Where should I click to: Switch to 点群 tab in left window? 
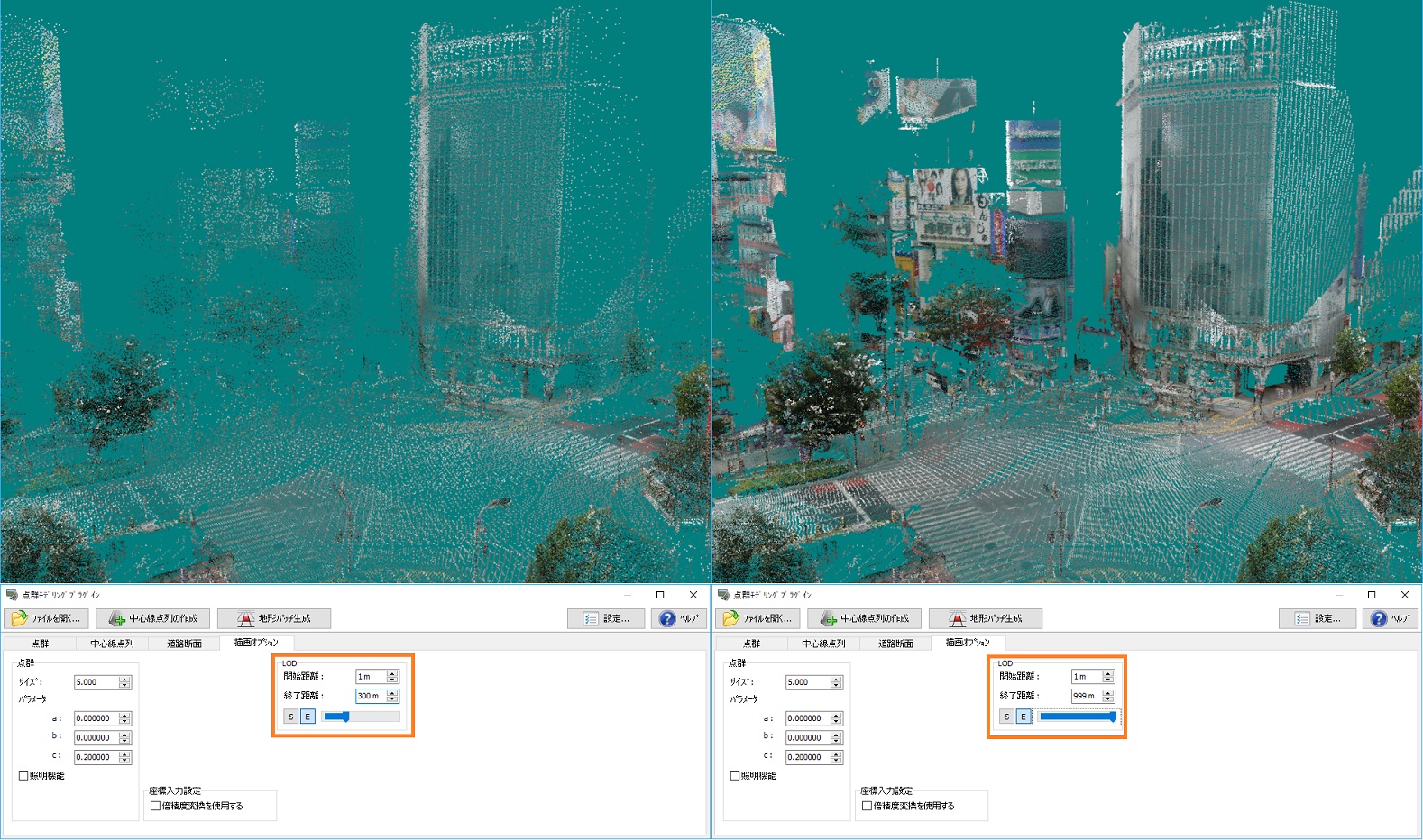pyautogui.click(x=41, y=644)
